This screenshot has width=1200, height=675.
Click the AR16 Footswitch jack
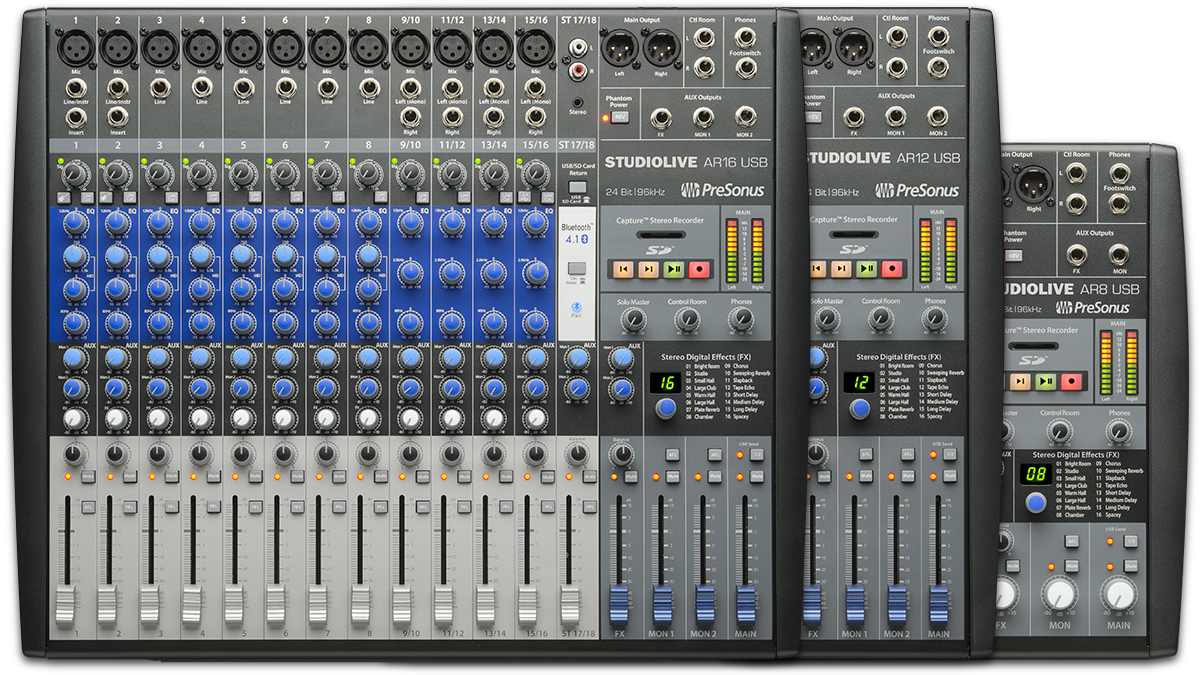[744, 68]
